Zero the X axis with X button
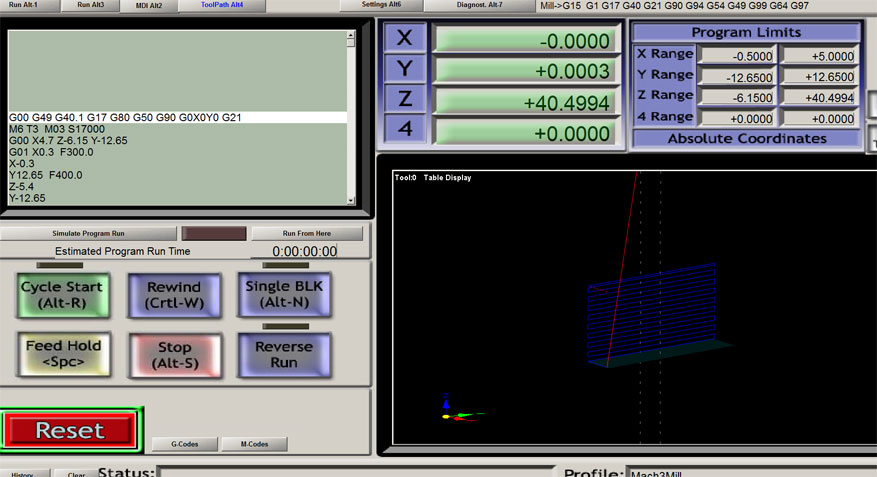The image size is (877, 477). click(x=405, y=39)
